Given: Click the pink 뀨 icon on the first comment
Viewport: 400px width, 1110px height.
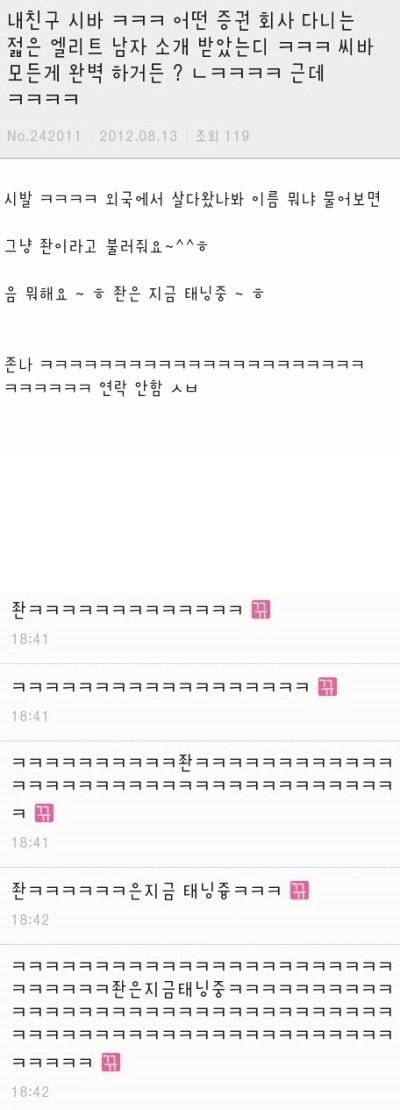Looking at the screenshot, I should coord(261,610).
